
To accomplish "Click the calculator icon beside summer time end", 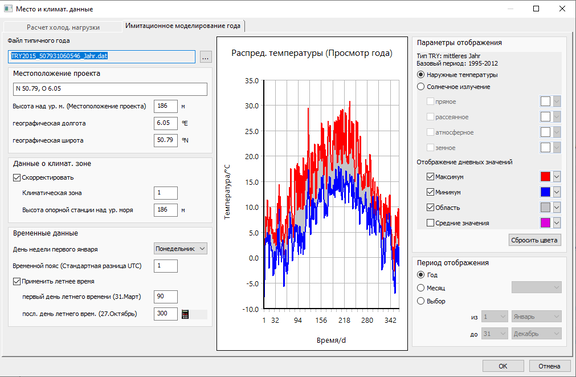I will click(186, 314).
